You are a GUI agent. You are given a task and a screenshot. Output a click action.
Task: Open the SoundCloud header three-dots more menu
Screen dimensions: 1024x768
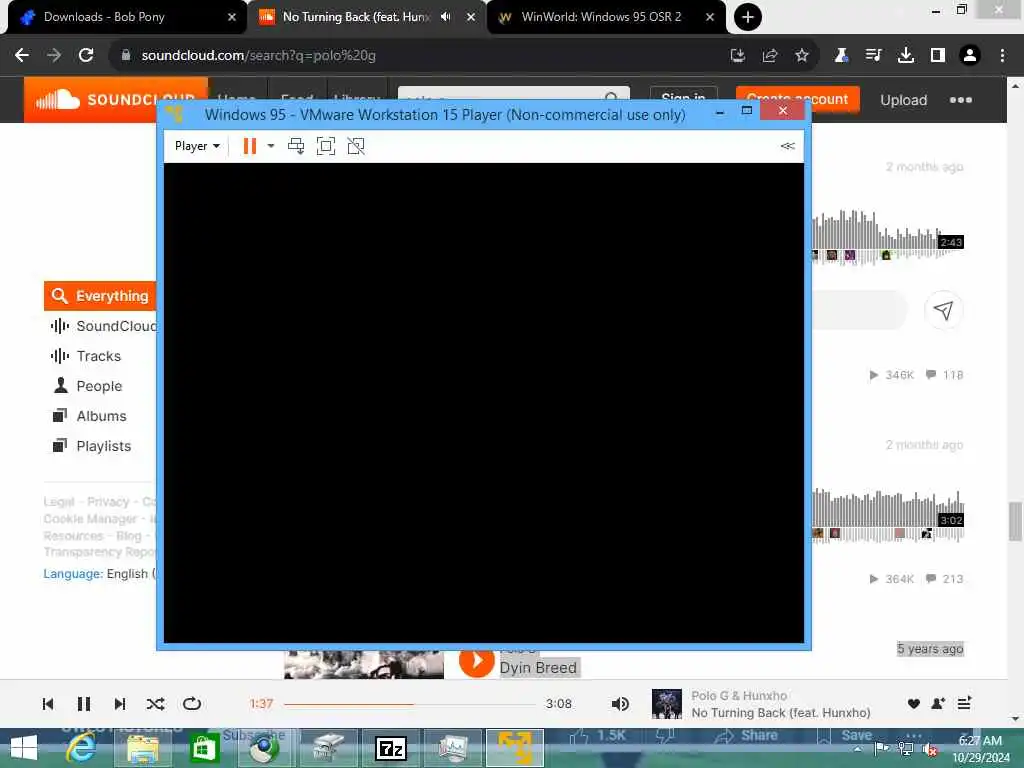pos(961,100)
